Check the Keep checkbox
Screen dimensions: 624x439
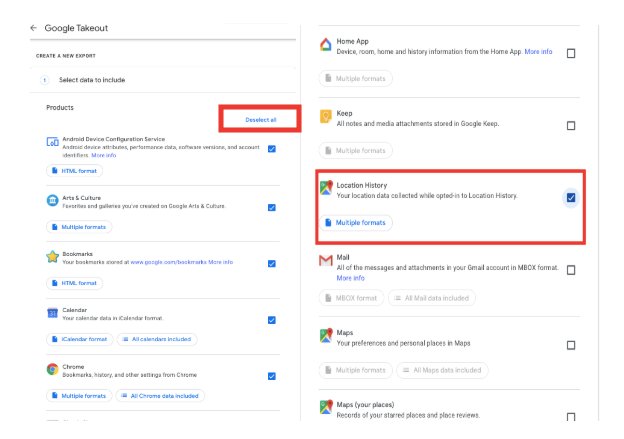coord(571,126)
